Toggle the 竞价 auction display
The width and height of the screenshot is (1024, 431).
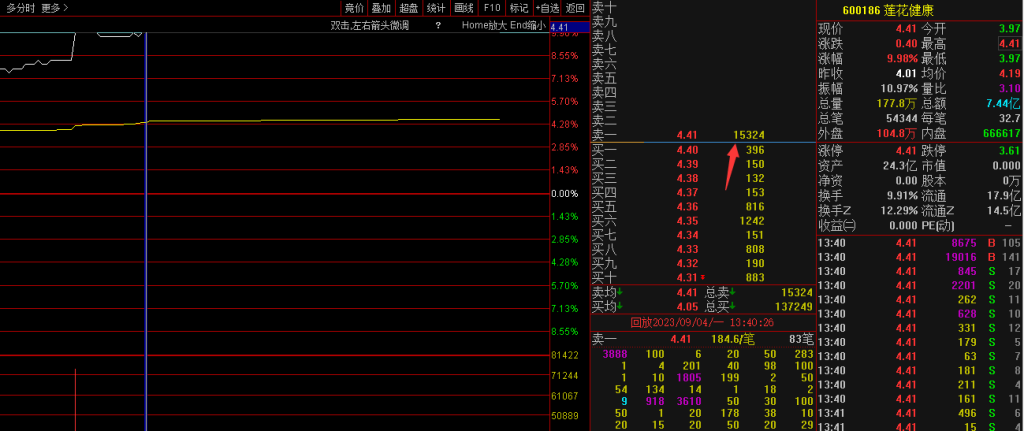tap(354, 8)
